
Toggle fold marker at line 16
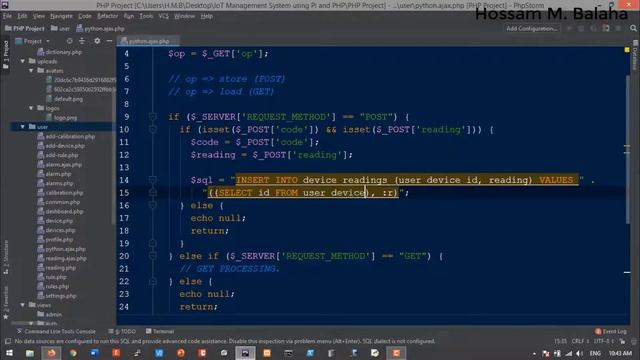(153, 205)
